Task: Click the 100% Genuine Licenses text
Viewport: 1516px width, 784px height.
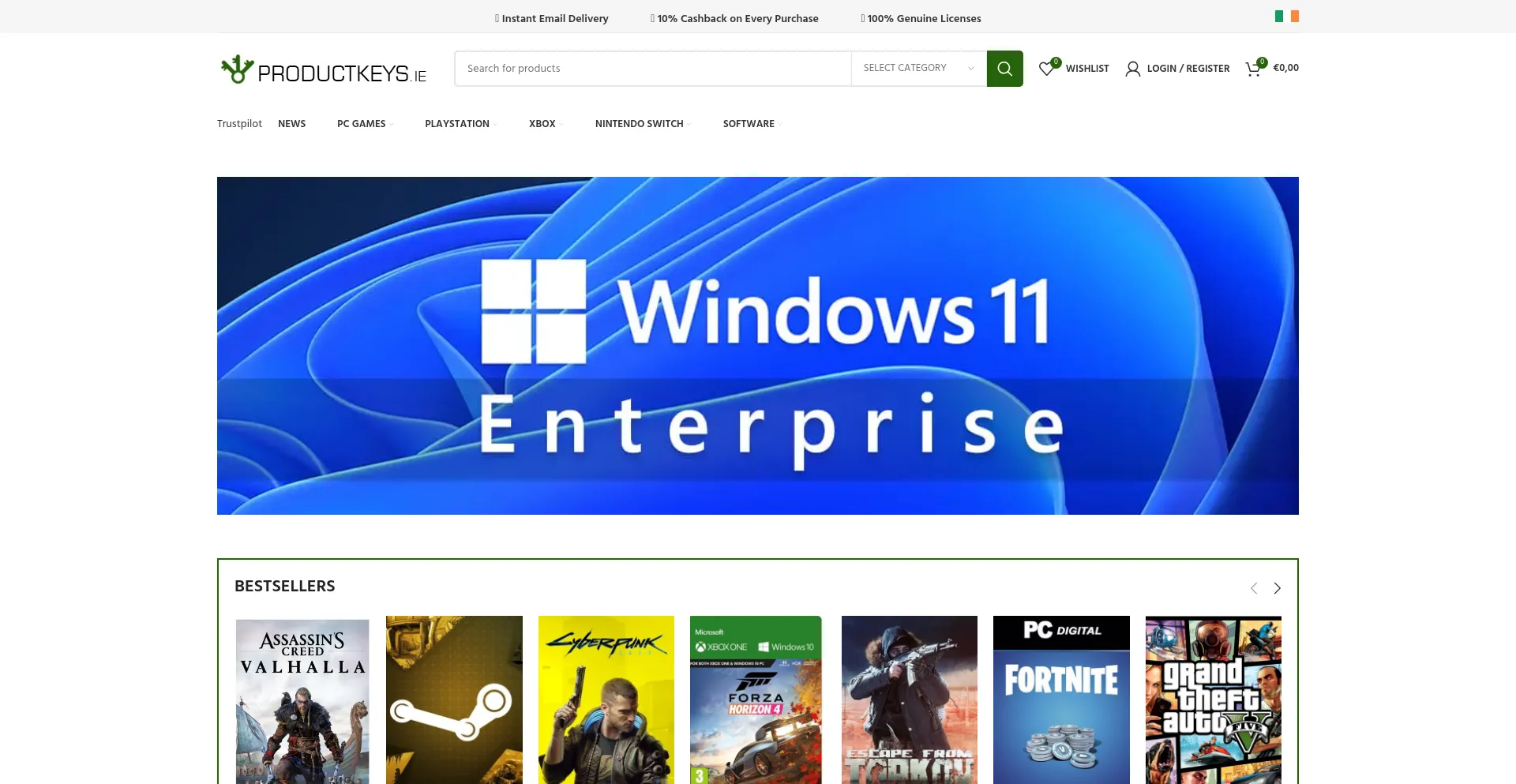Action: pos(924,18)
